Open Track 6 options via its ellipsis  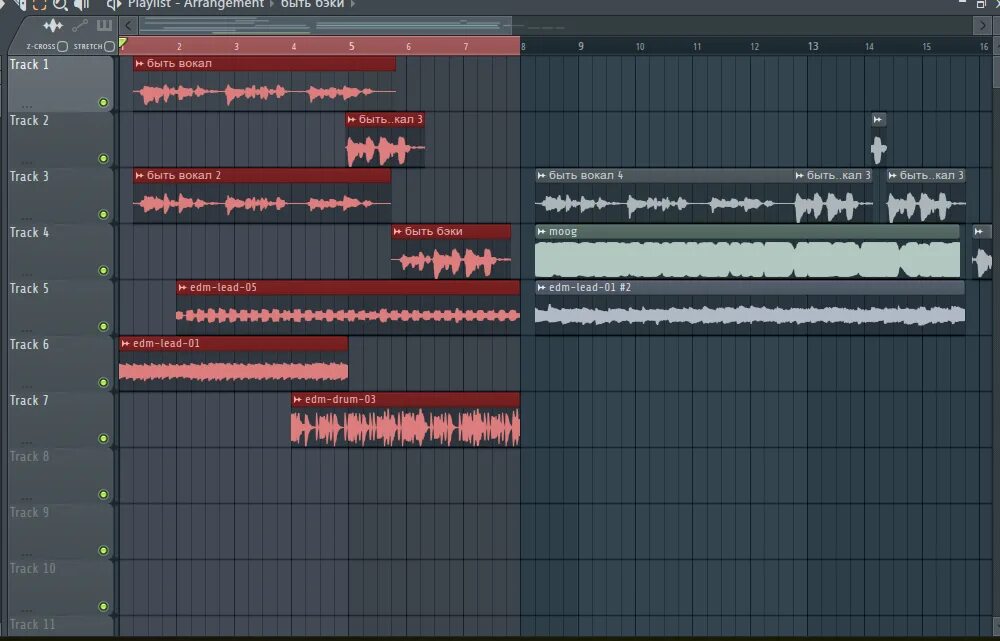click(x=25, y=386)
